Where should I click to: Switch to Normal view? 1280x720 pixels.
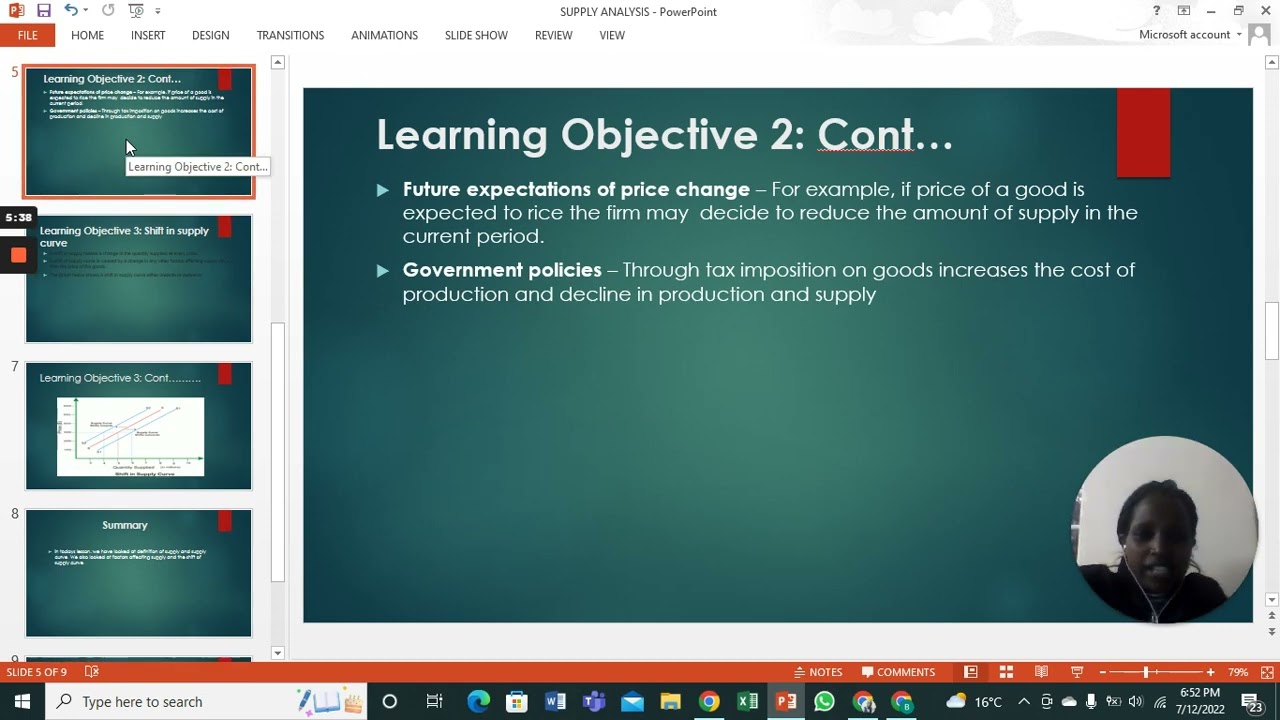970,672
